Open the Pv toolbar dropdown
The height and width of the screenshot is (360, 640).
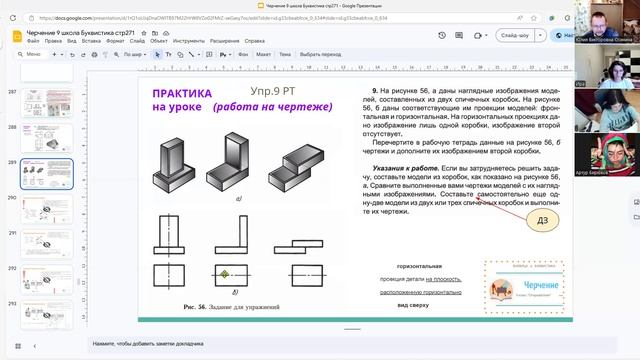tap(225, 54)
